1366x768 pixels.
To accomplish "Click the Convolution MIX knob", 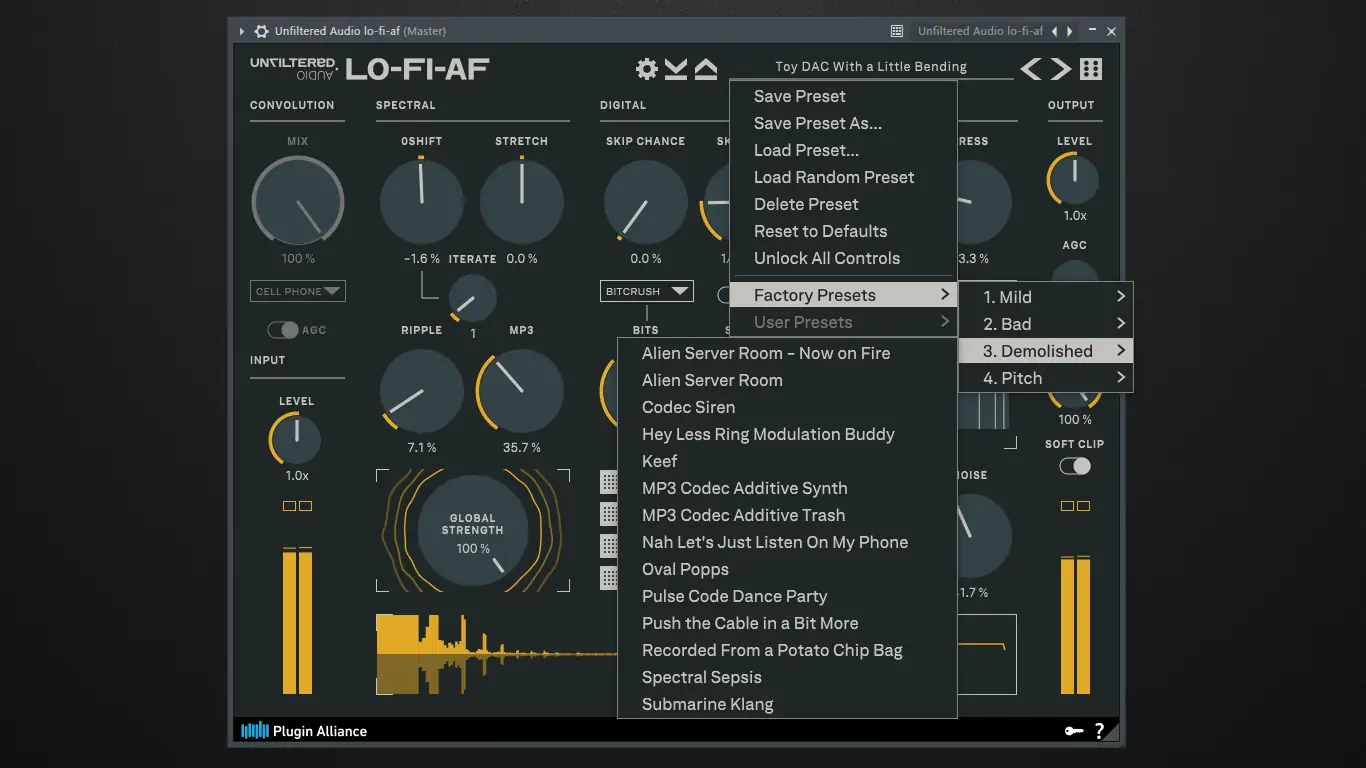I will (x=297, y=200).
